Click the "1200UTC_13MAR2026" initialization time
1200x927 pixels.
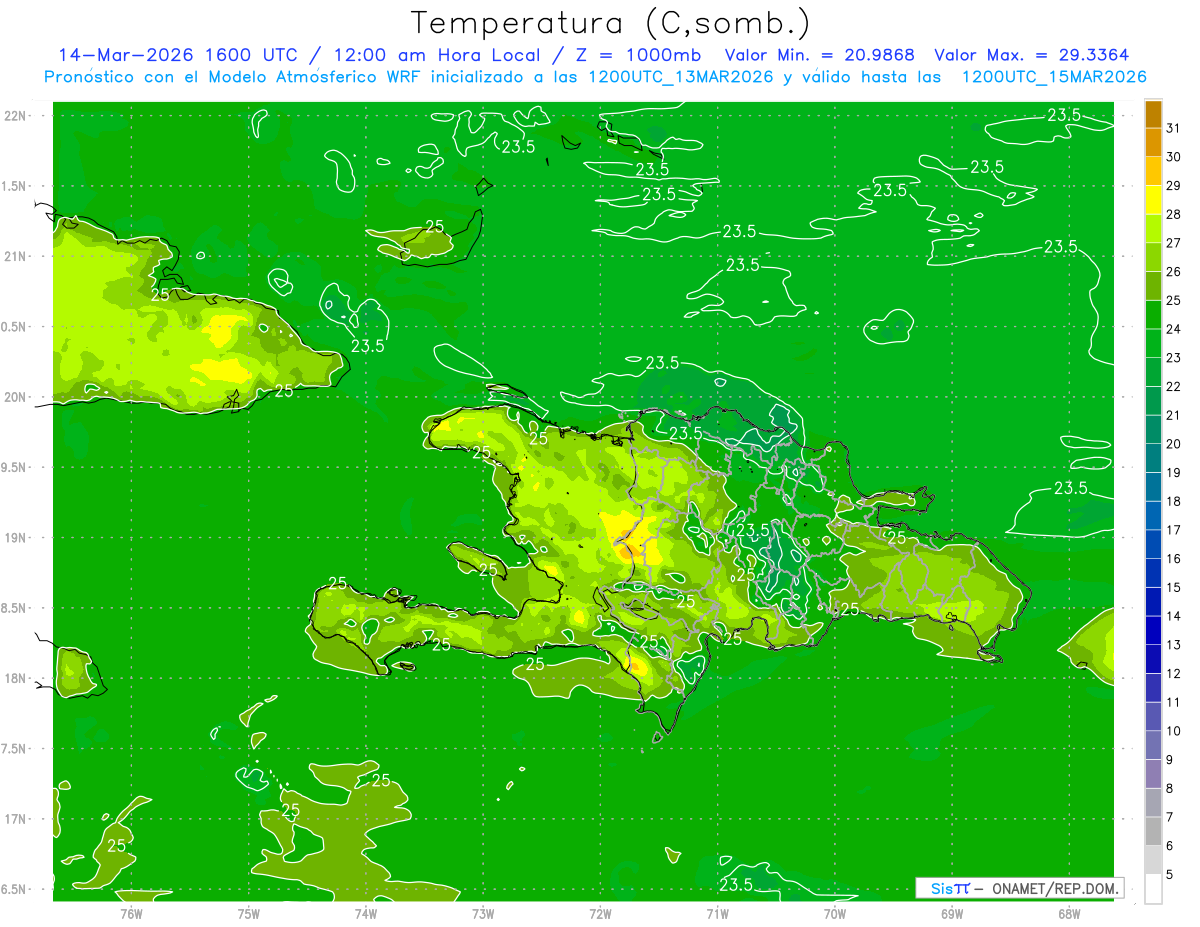(x=680, y=77)
